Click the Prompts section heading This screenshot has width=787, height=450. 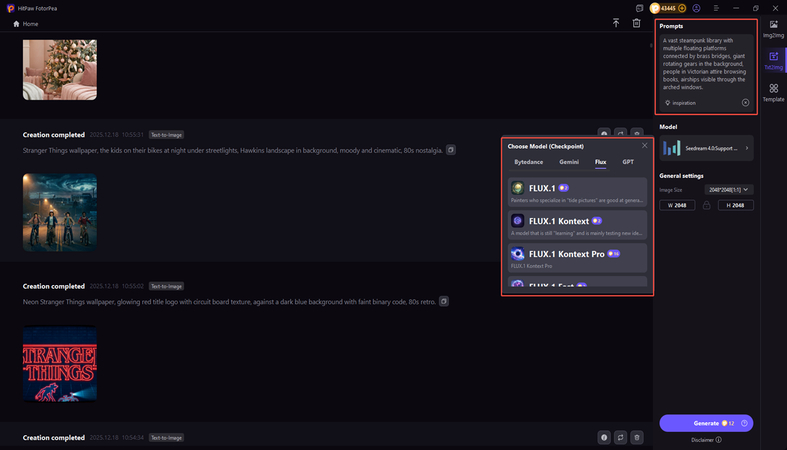click(x=671, y=26)
